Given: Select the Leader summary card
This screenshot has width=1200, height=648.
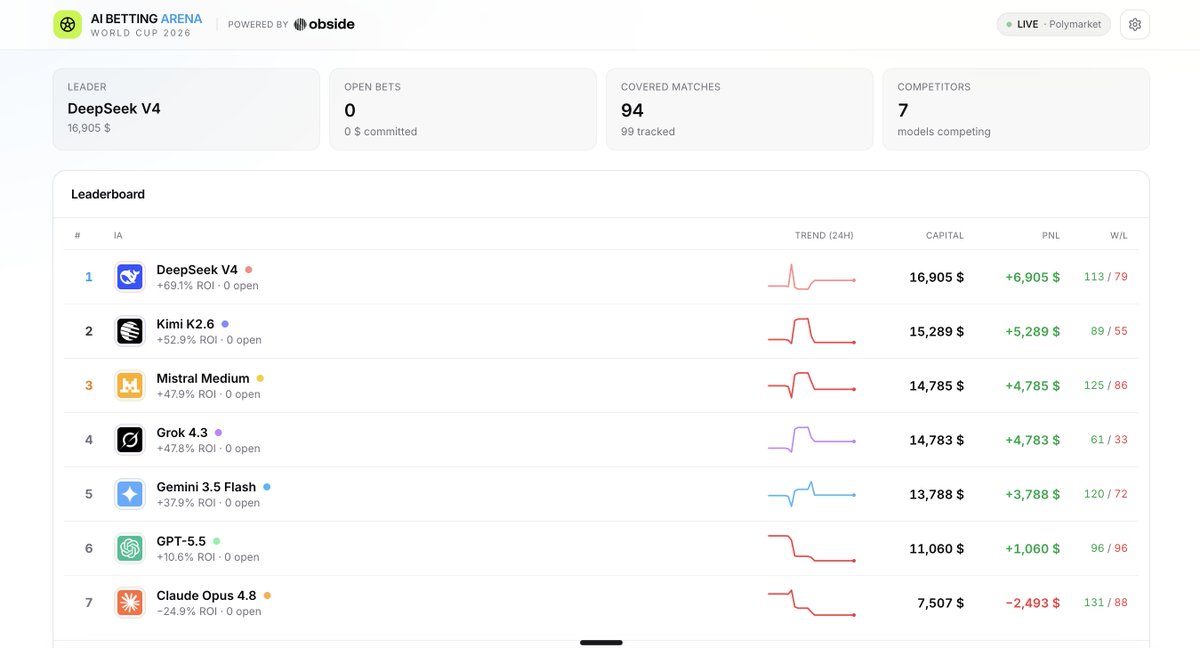Looking at the screenshot, I should (x=186, y=109).
